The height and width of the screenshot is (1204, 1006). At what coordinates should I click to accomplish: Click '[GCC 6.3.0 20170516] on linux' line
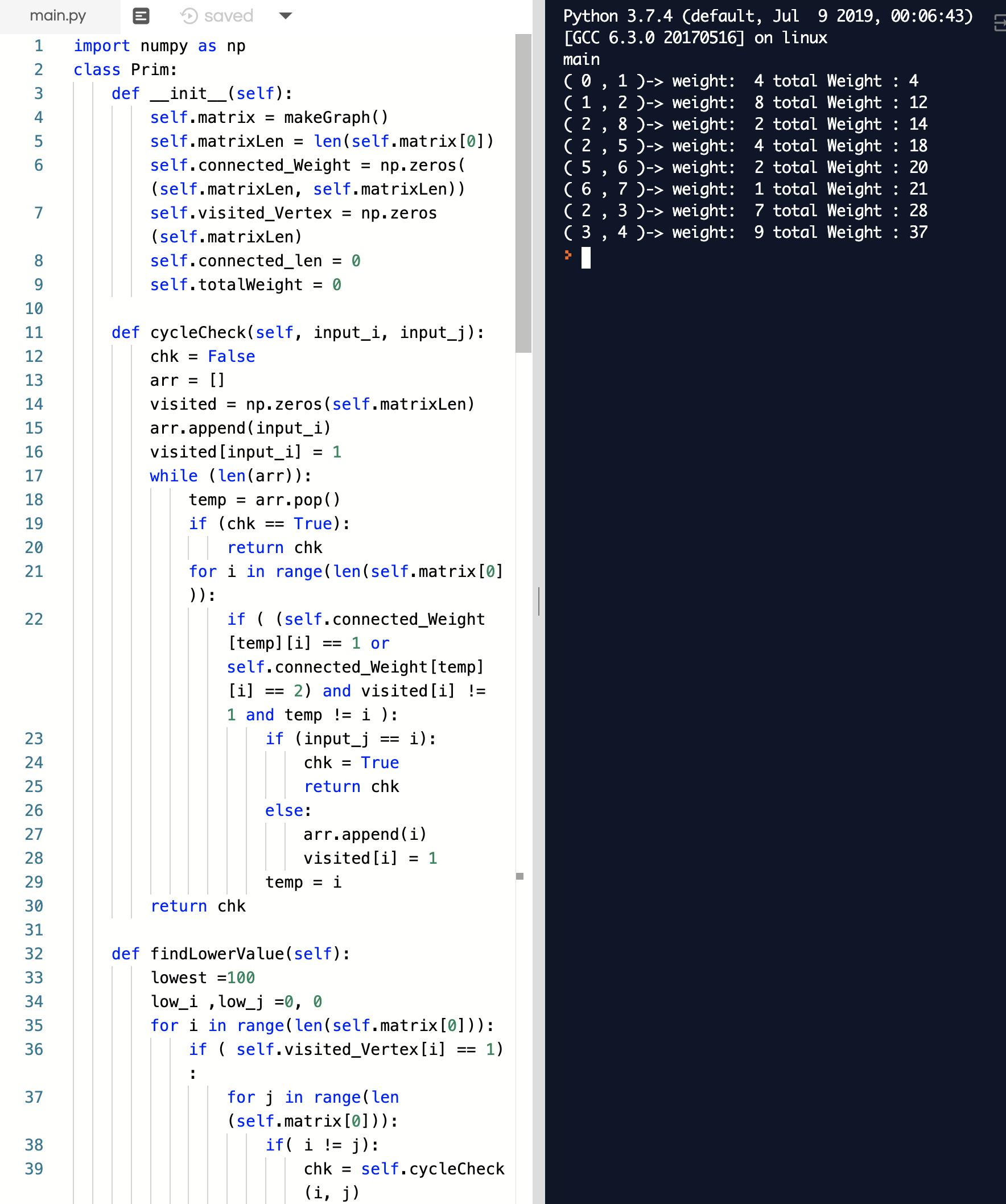coord(695,38)
